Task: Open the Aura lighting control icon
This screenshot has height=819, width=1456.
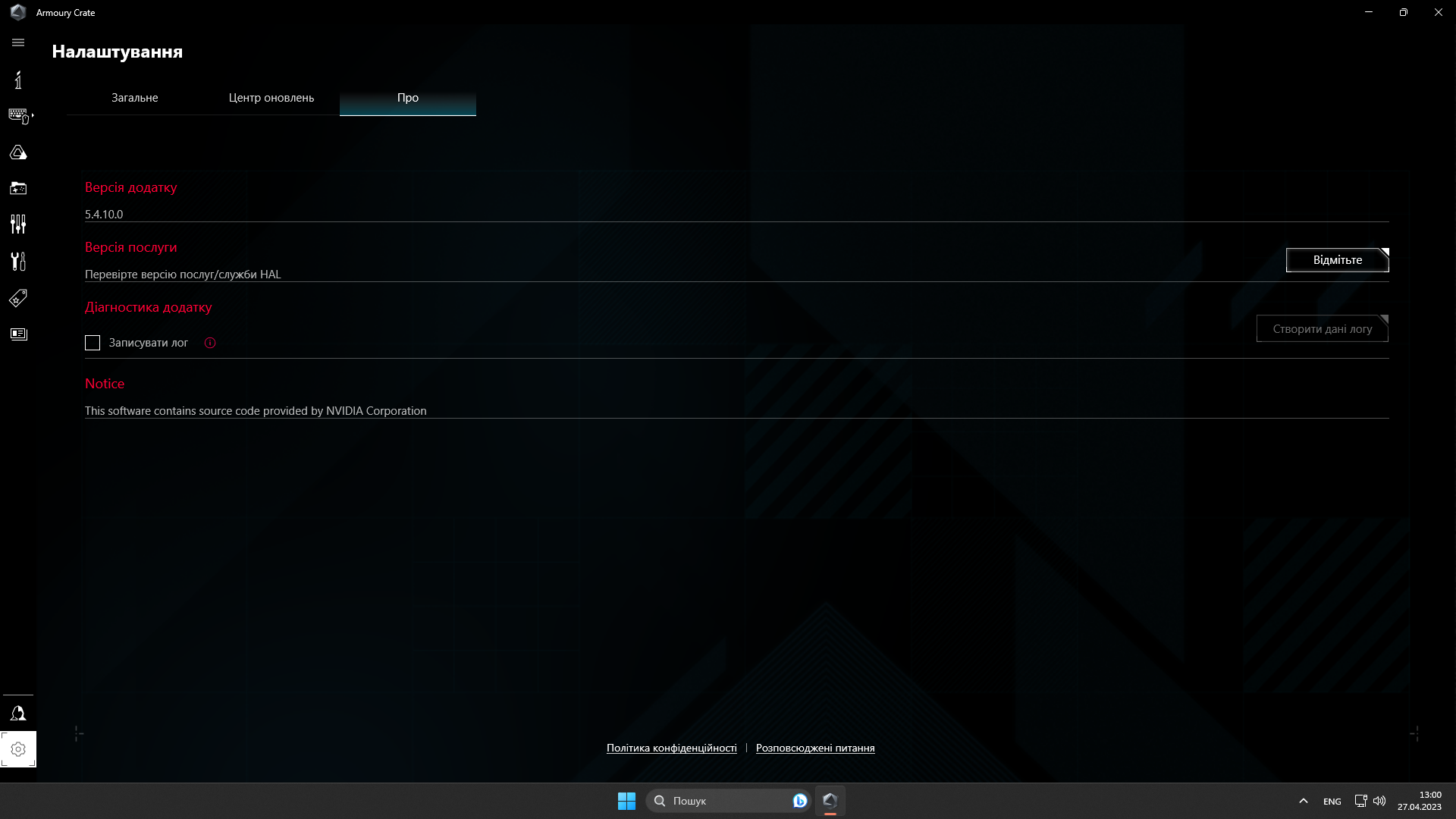Action: click(x=18, y=152)
